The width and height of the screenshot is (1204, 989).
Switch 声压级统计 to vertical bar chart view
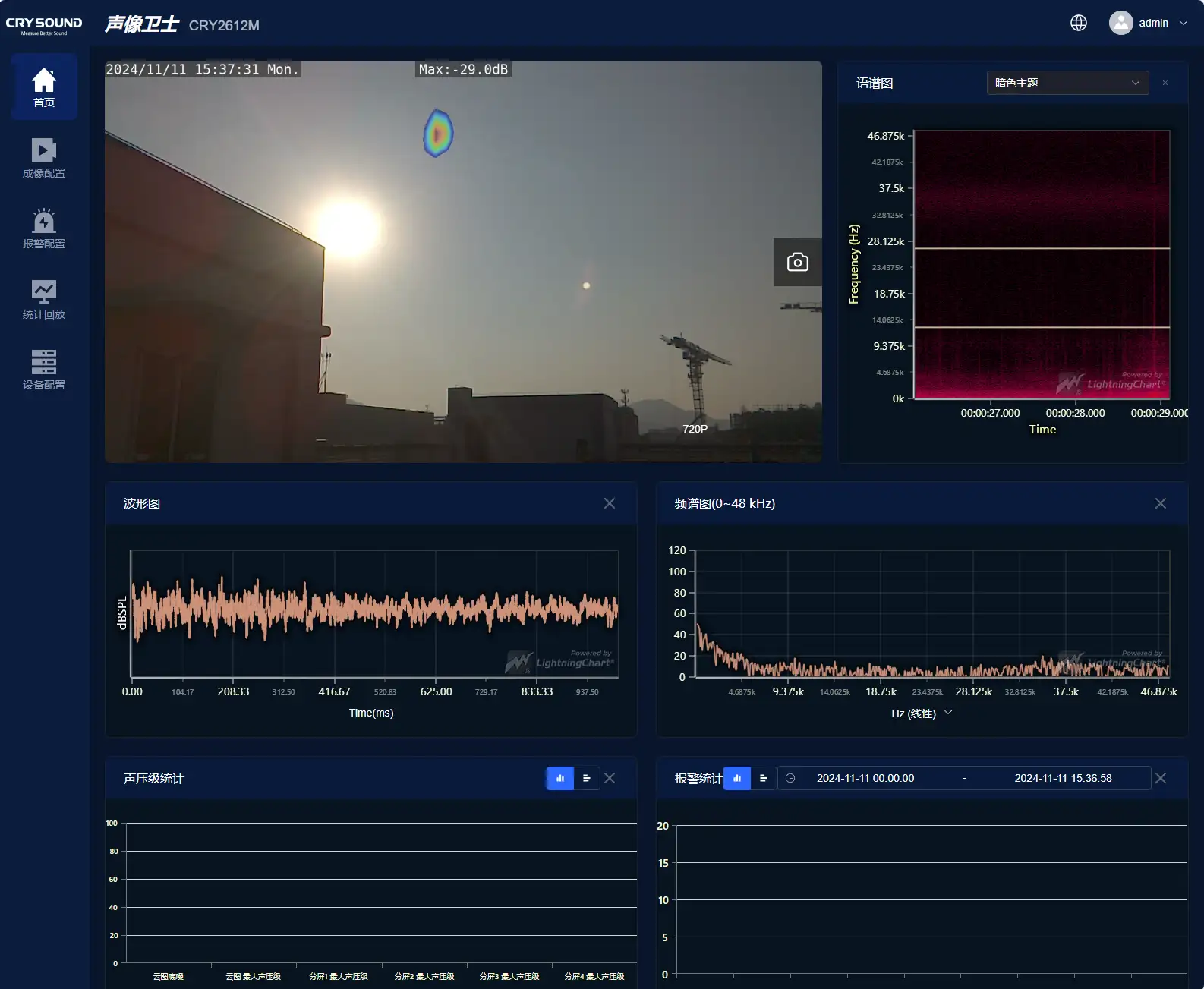point(560,778)
